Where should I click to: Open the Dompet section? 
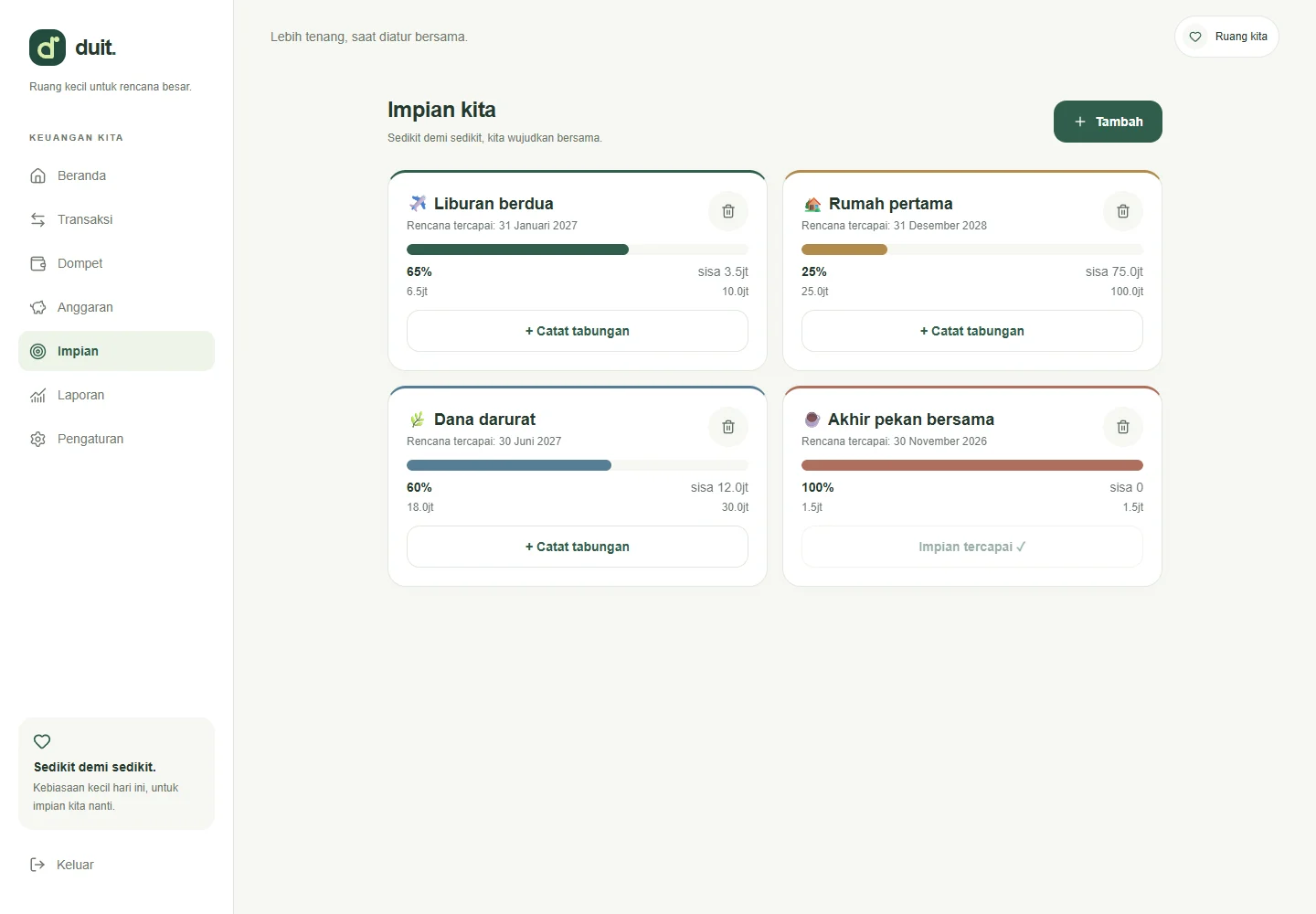coord(116,263)
